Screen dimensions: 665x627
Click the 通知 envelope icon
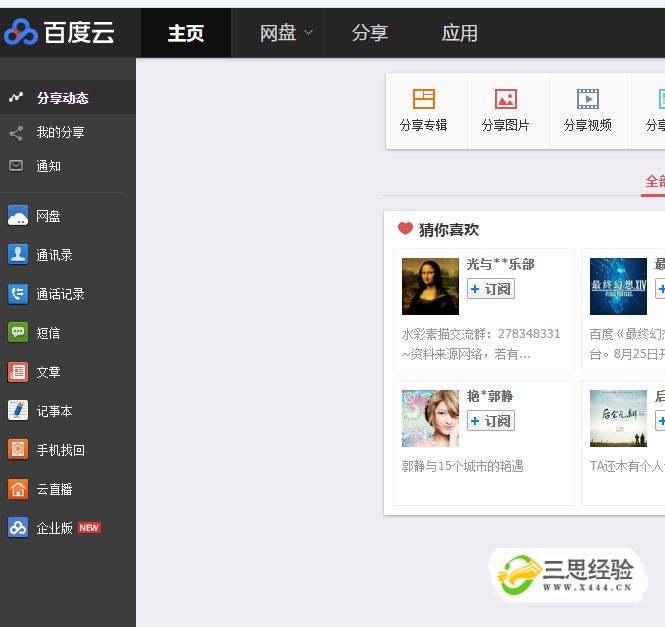tap(16, 165)
